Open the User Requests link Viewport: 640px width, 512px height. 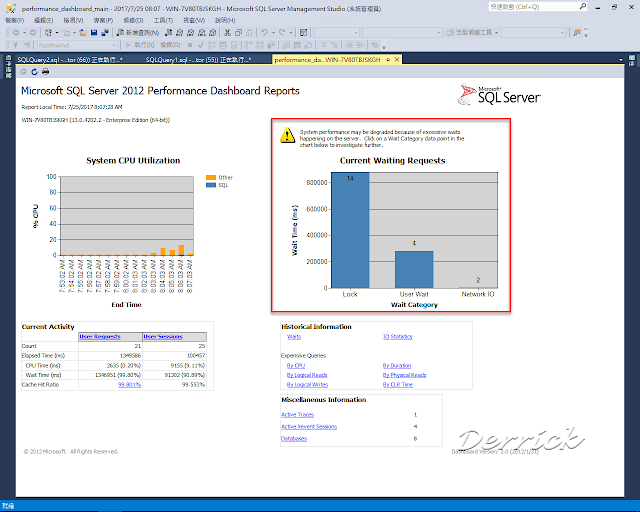[x=100, y=337]
